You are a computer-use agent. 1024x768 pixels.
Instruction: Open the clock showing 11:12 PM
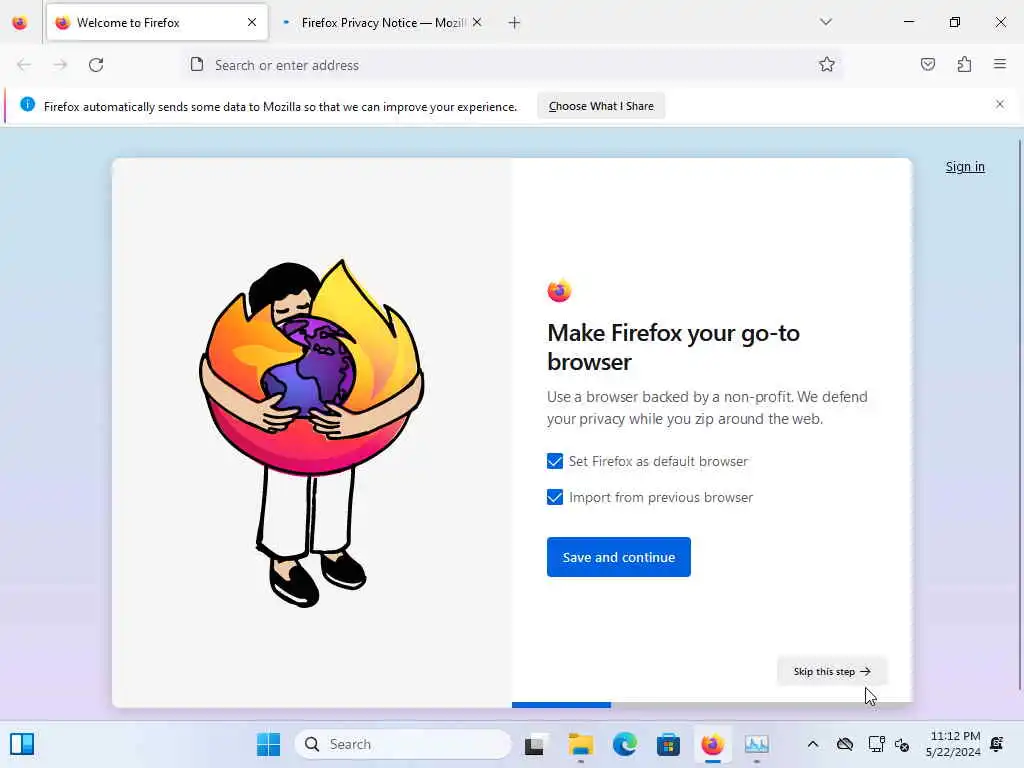(952, 744)
